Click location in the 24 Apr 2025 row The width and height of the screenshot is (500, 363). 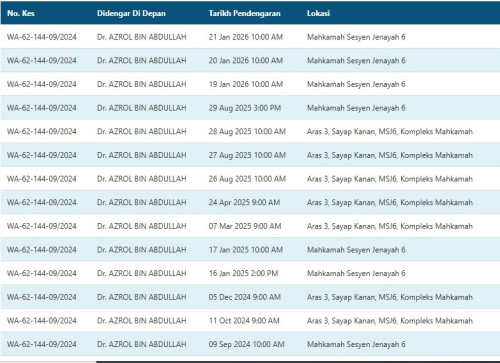click(x=390, y=203)
